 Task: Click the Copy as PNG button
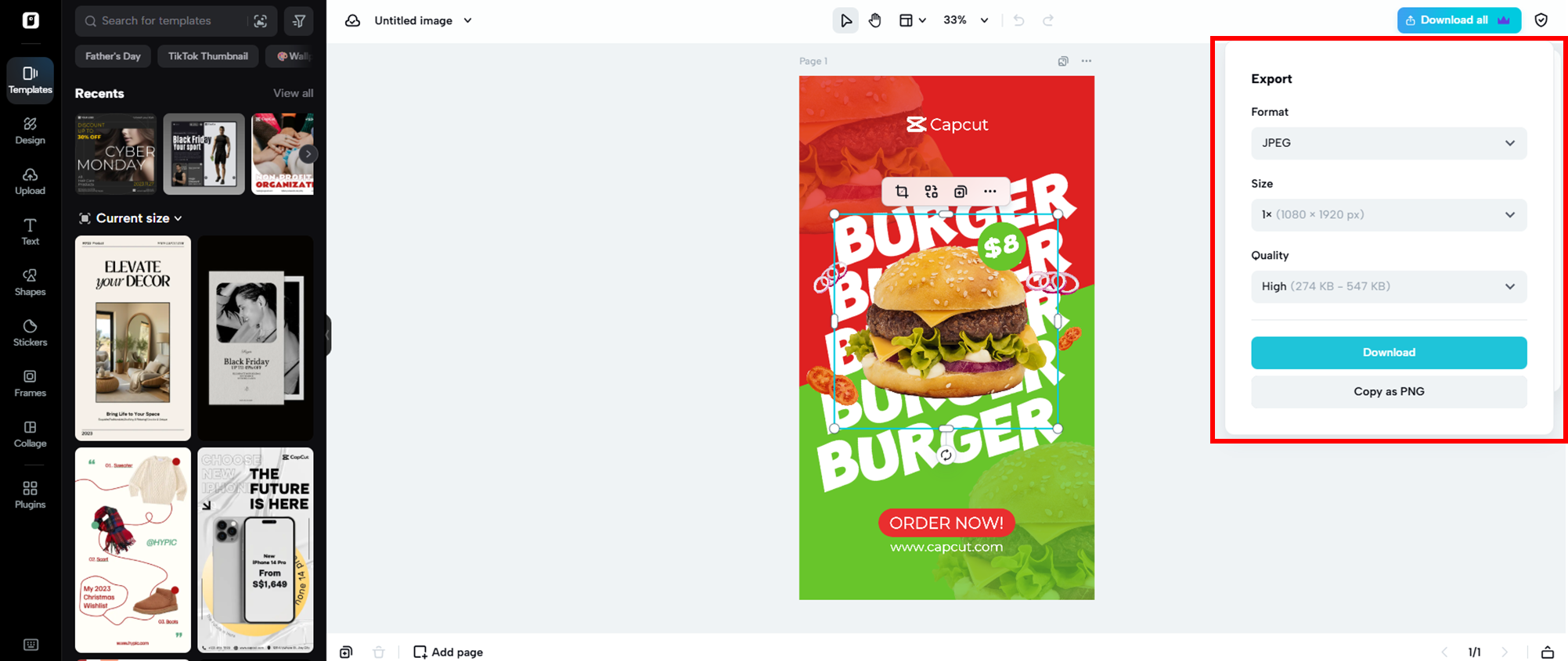tap(1389, 392)
